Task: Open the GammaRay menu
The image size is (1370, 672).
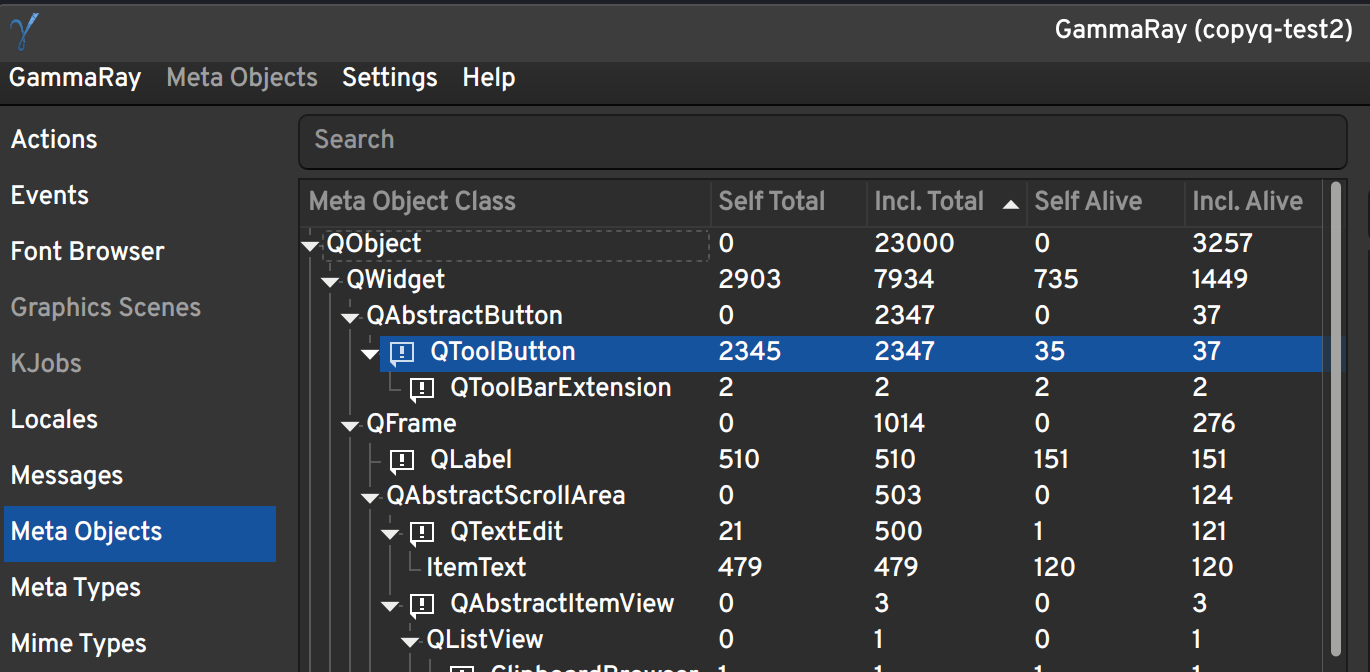Action: (x=75, y=77)
